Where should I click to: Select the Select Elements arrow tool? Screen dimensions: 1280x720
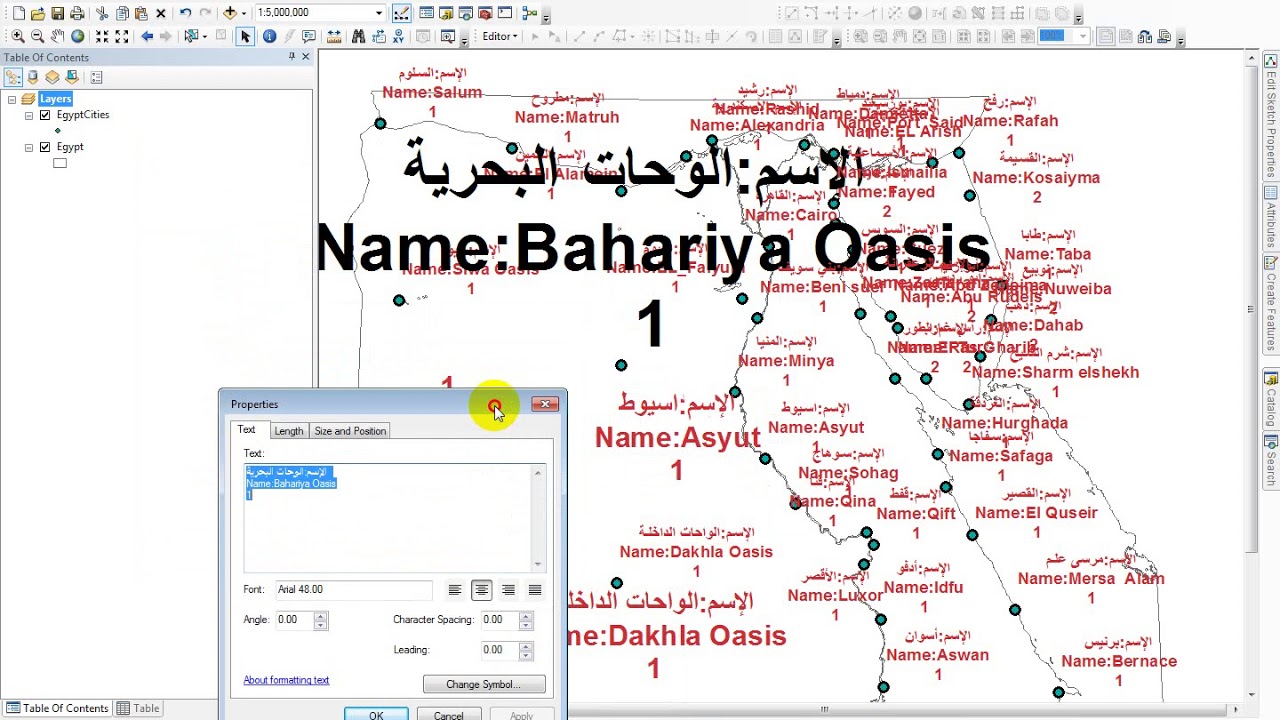[x=245, y=36]
